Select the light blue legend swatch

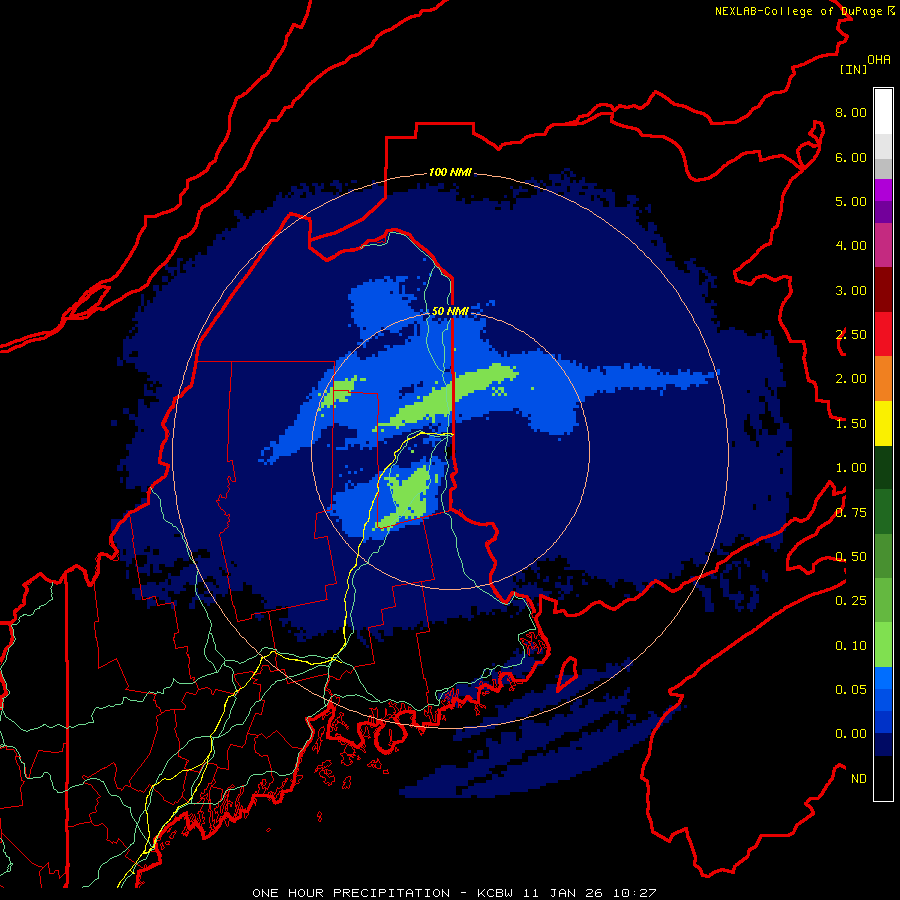coord(883,678)
